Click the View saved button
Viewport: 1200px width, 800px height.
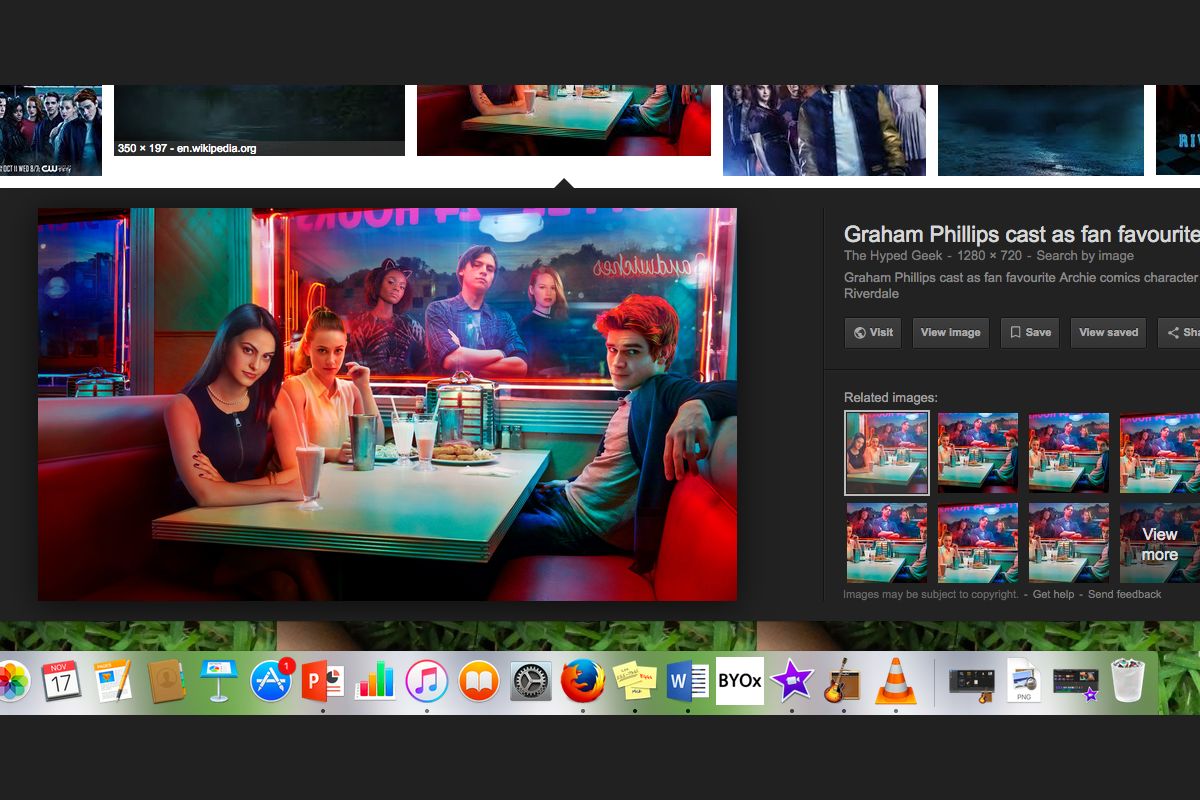click(1109, 333)
